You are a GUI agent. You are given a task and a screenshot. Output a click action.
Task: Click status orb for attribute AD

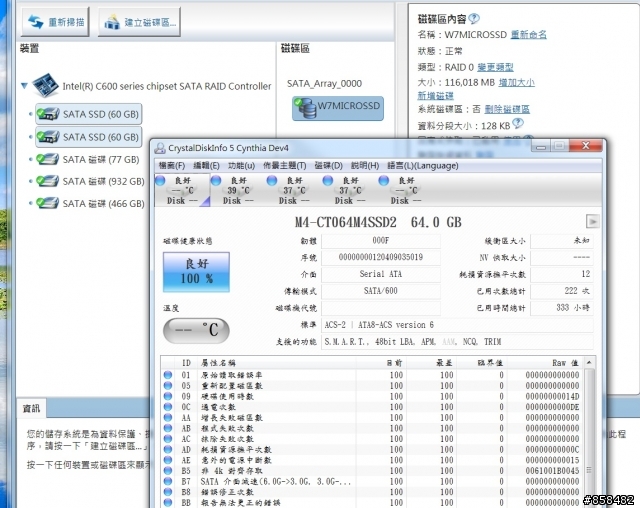pyautogui.click(x=168, y=449)
